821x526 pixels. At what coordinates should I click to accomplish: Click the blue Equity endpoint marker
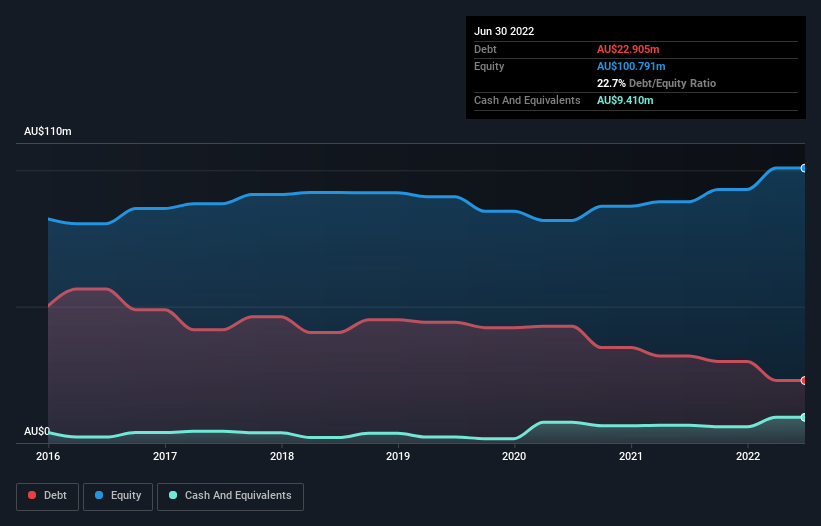pyautogui.click(x=804, y=168)
